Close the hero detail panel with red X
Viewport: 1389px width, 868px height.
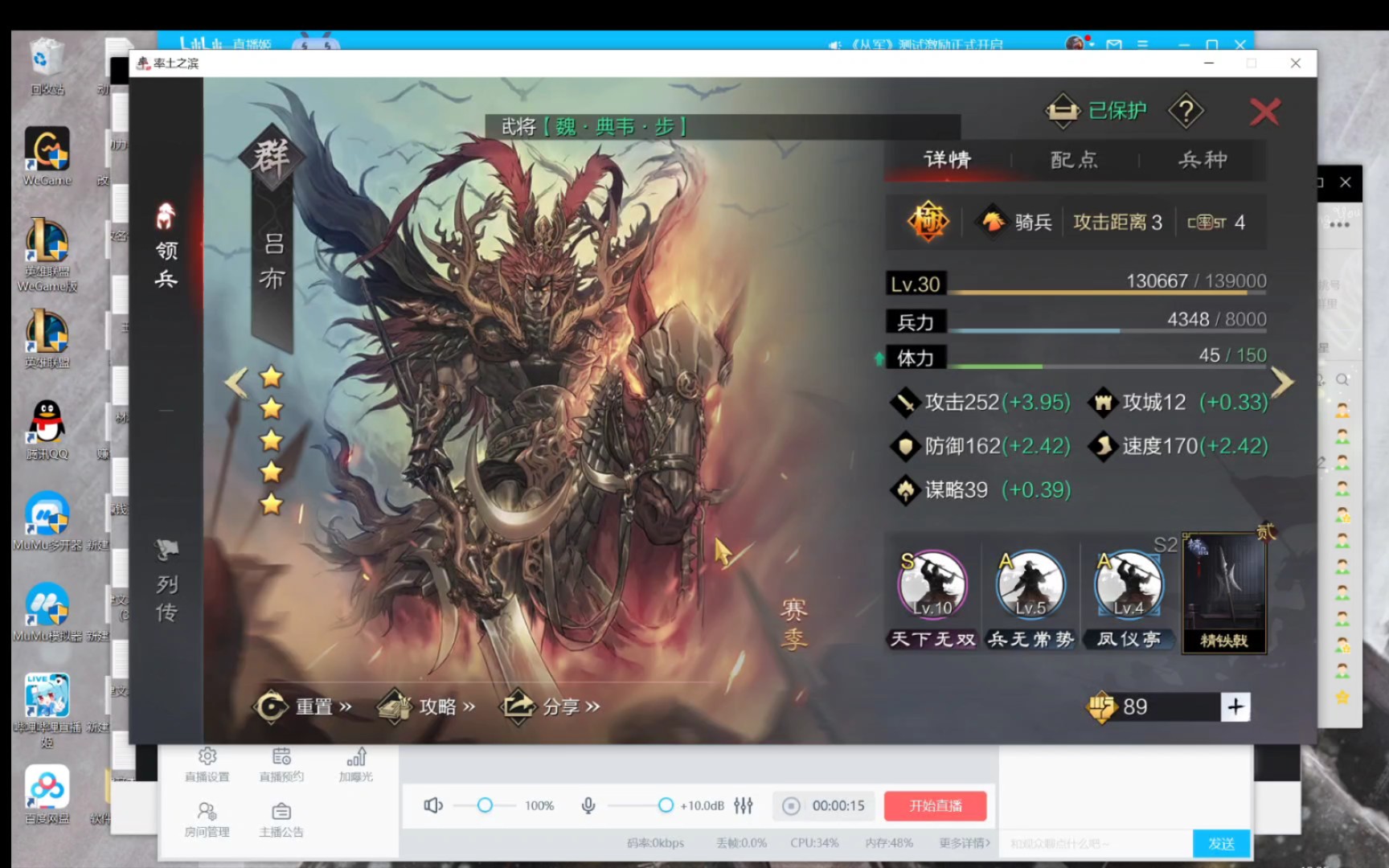point(1264,112)
